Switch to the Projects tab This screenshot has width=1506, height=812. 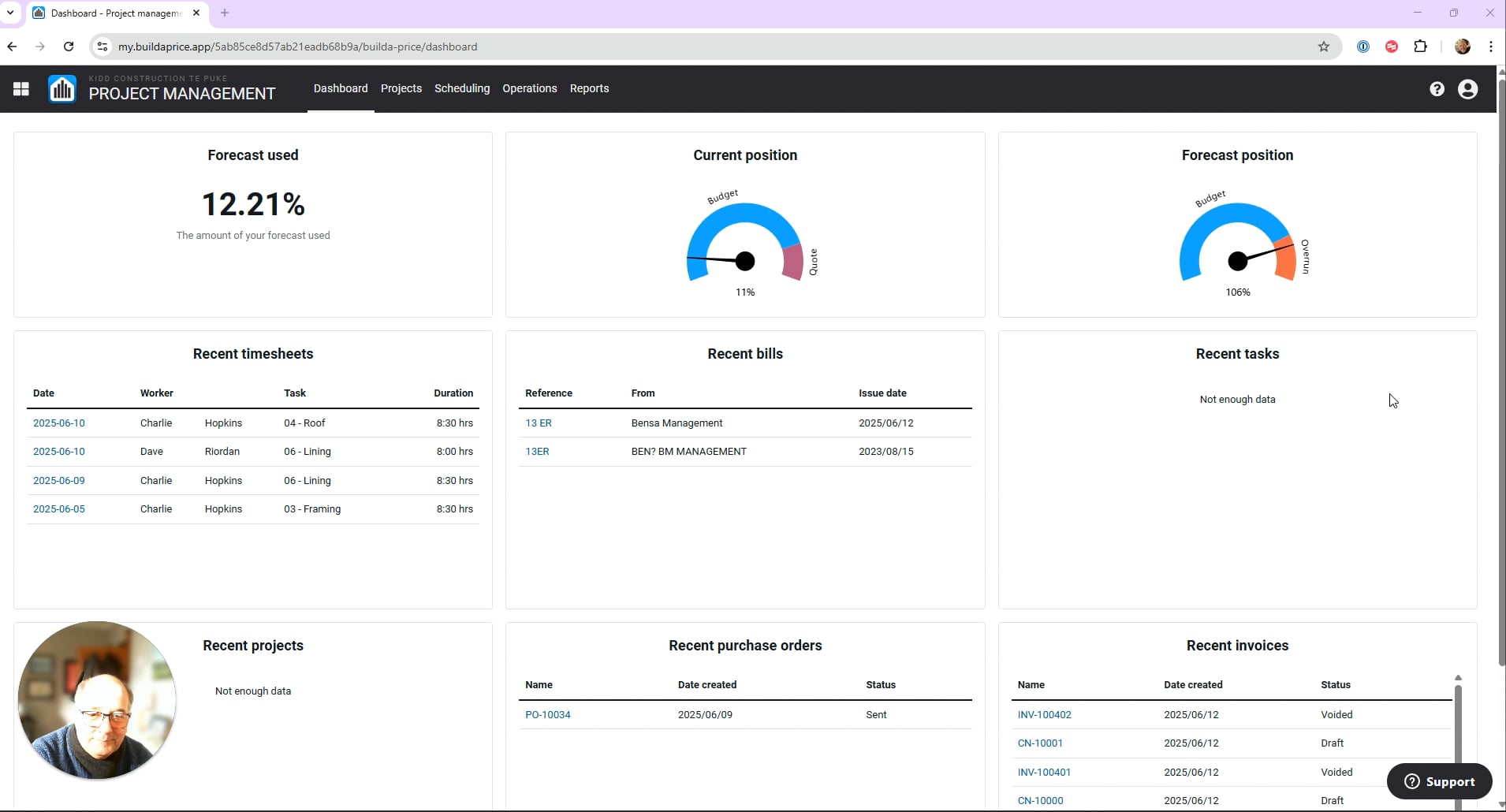point(401,88)
